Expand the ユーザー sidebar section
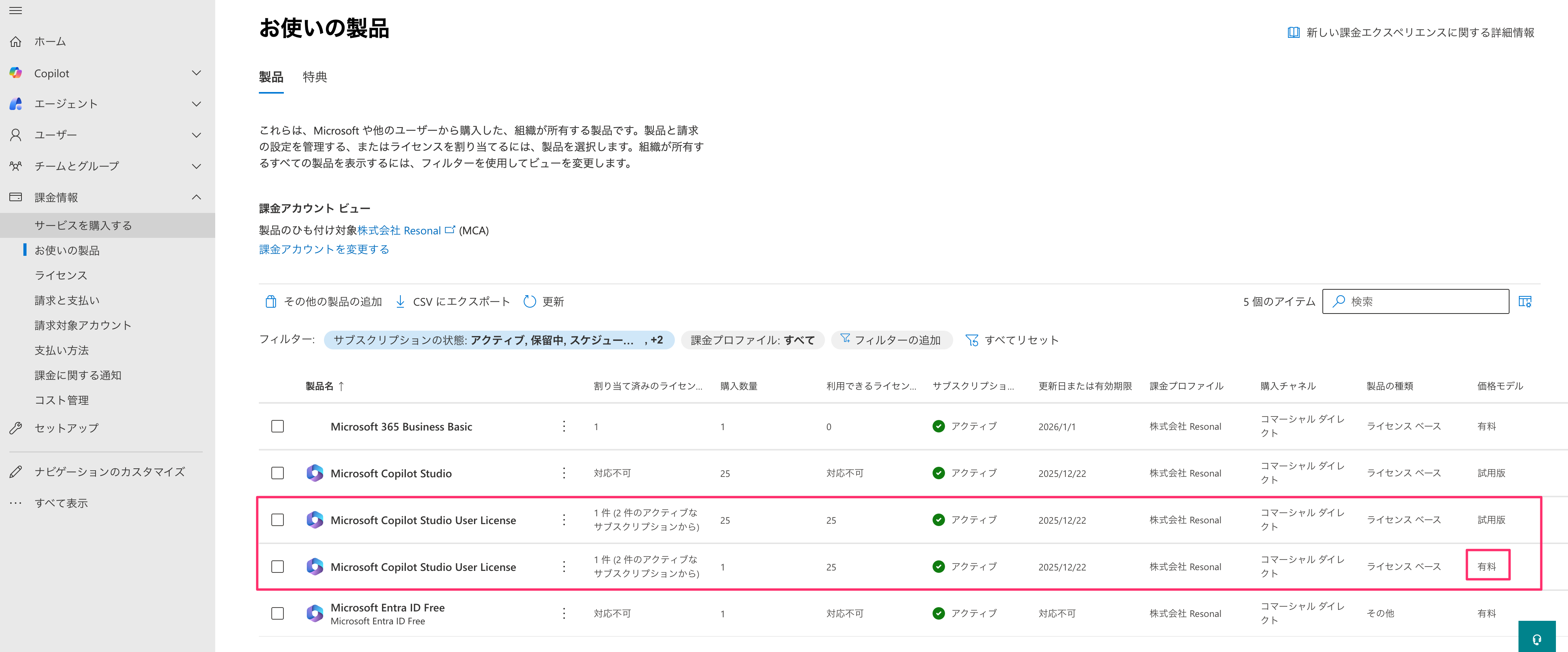Viewport: 1568px width, 652px height. click(196, 135)
